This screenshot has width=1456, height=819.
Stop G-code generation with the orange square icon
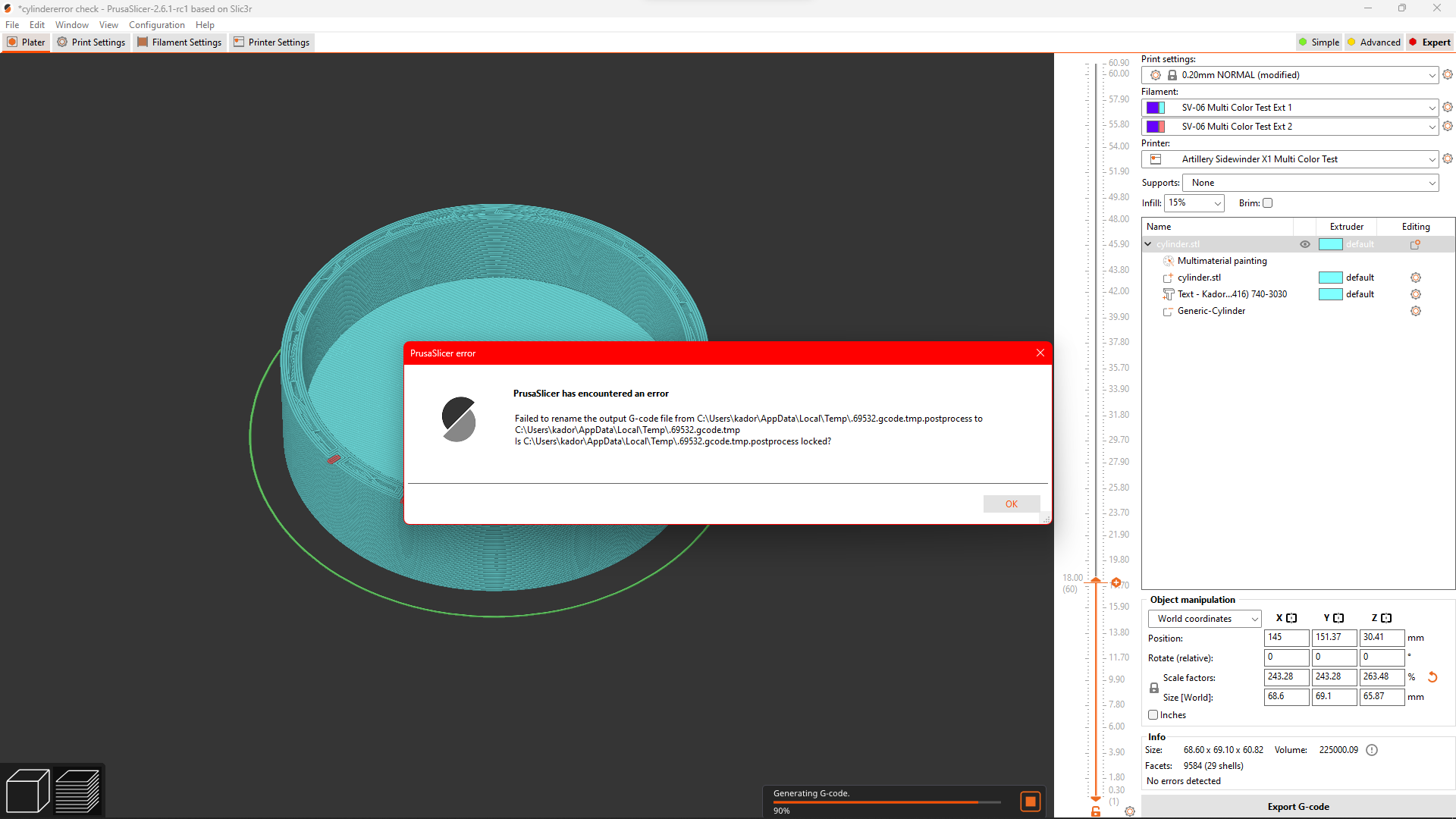click(1031, 801)
